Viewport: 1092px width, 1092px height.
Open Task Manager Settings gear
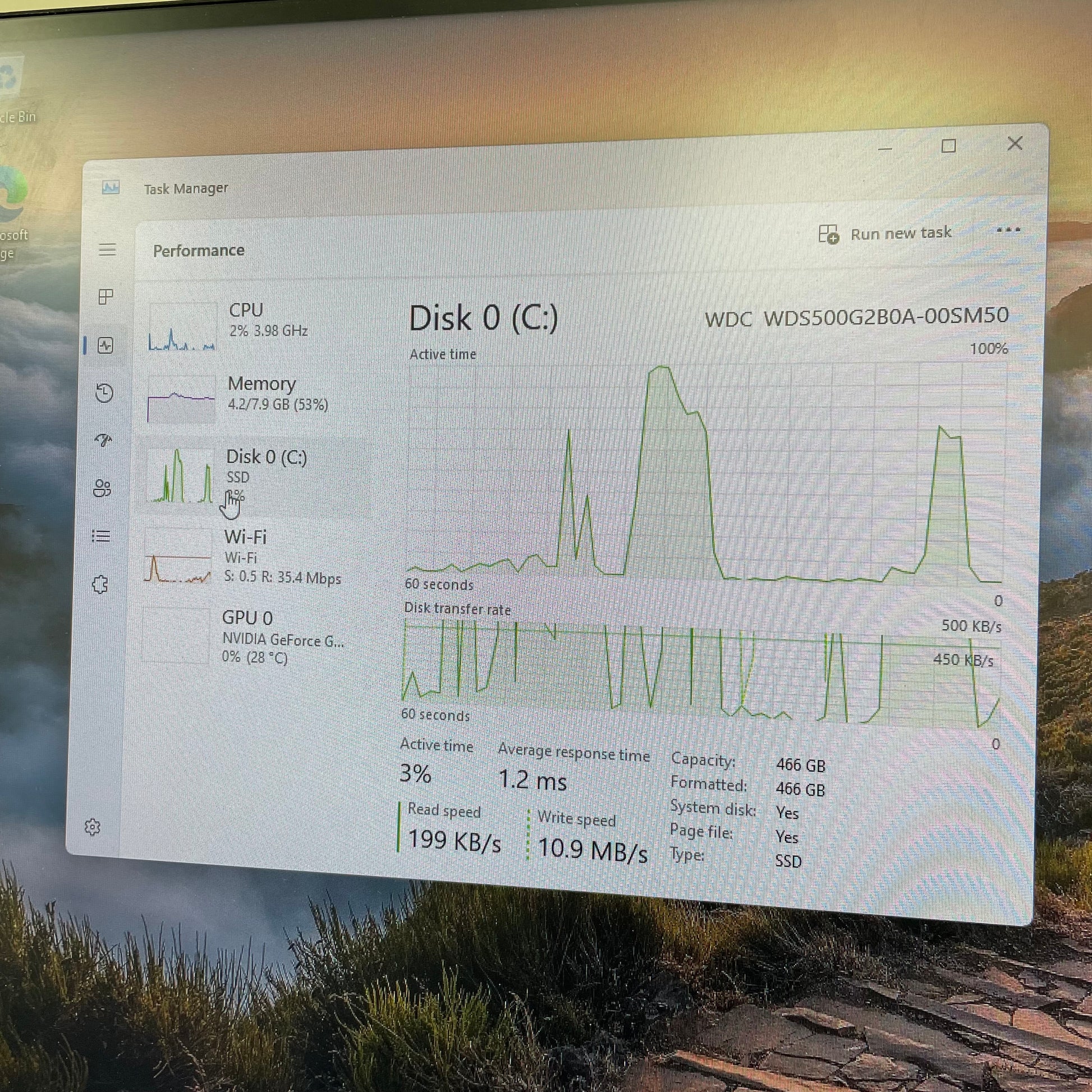pos(93,827)
